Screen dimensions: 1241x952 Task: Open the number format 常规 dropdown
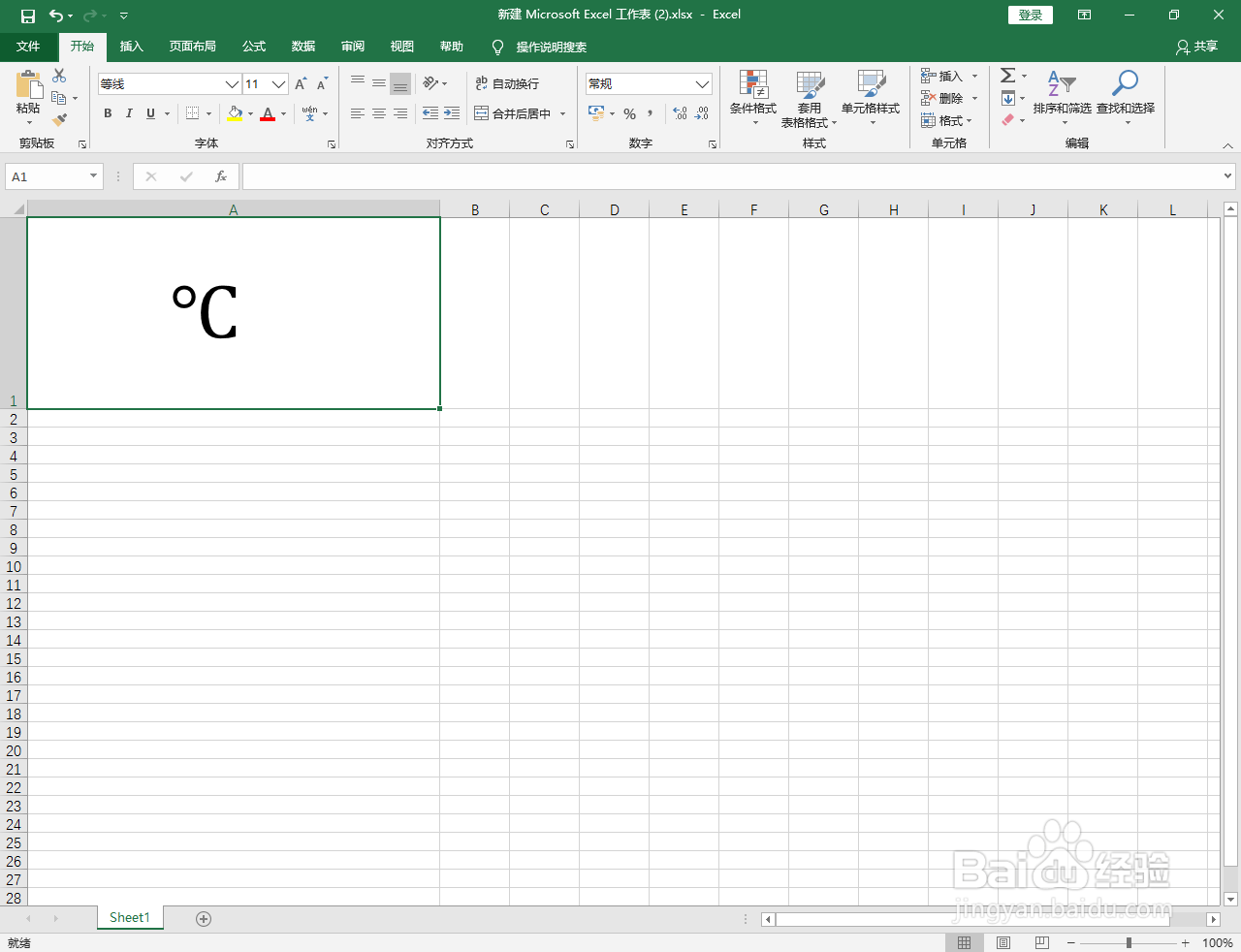tap(703, 84)
